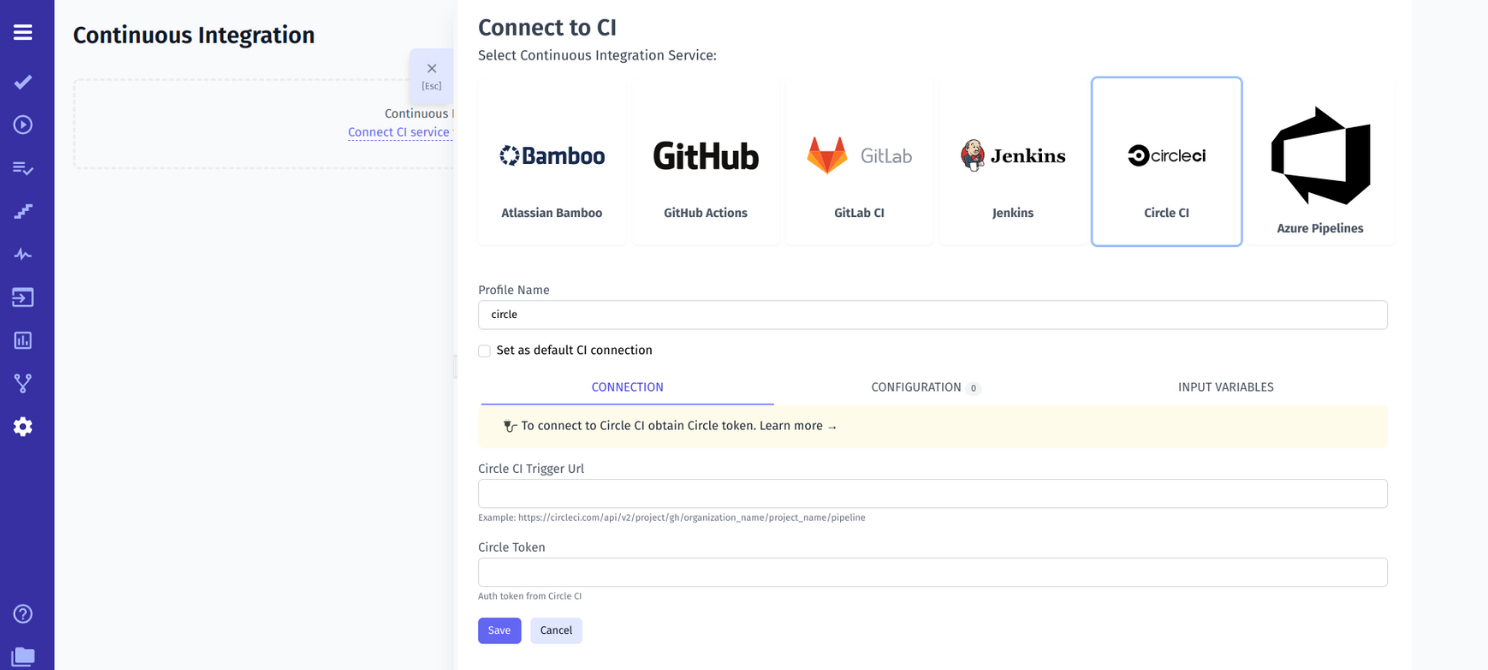
Task: Select the GitHub Actions service
Action: (x=705, y=160)
